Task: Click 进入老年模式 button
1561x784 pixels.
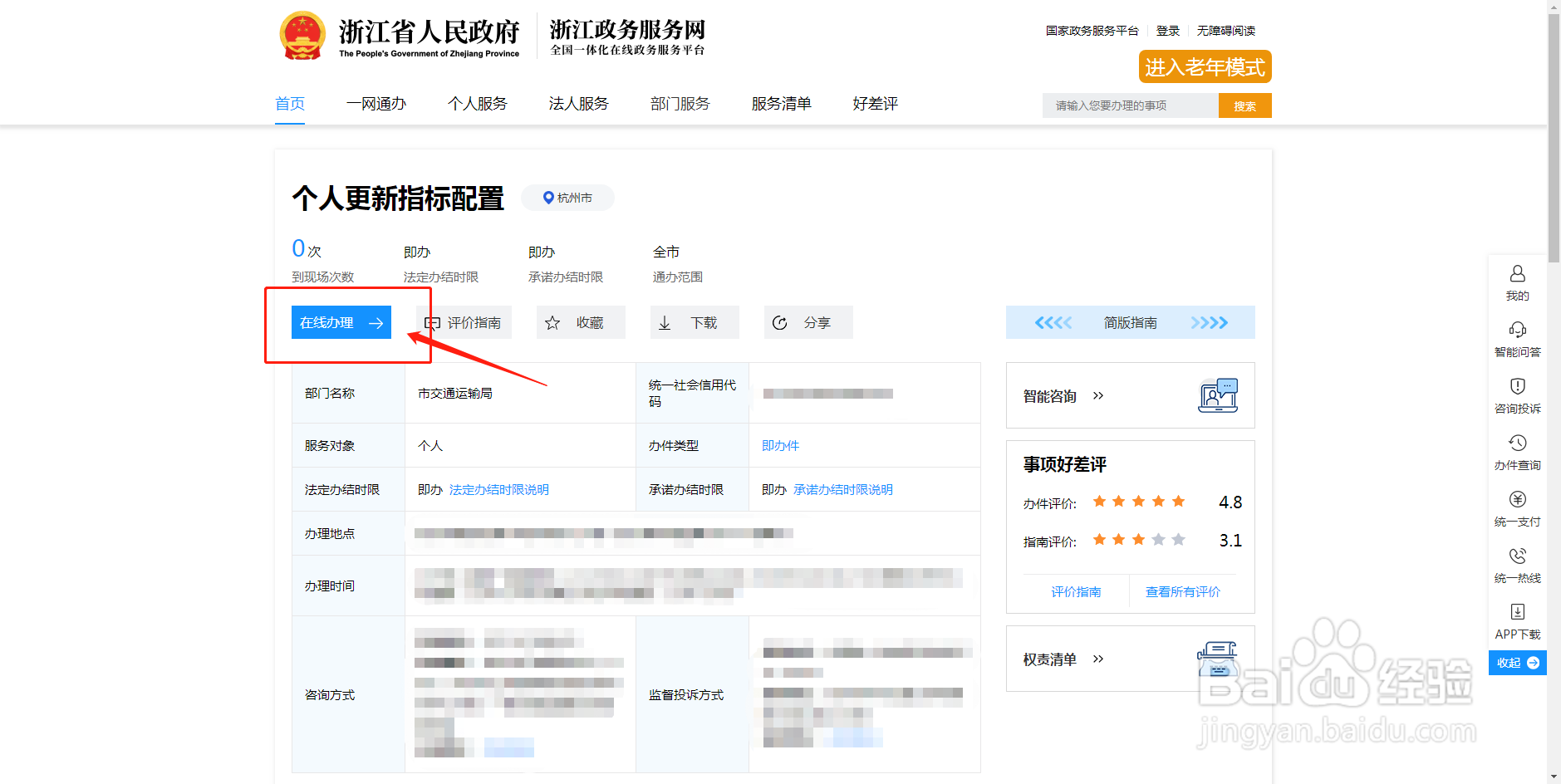Action: [x=1205, y=66]
